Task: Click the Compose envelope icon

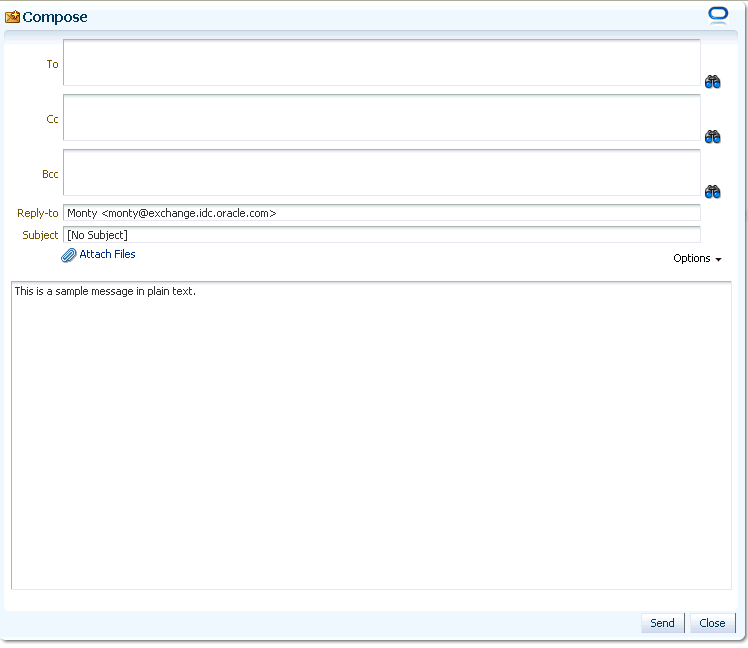Action: tap(12, 17)
